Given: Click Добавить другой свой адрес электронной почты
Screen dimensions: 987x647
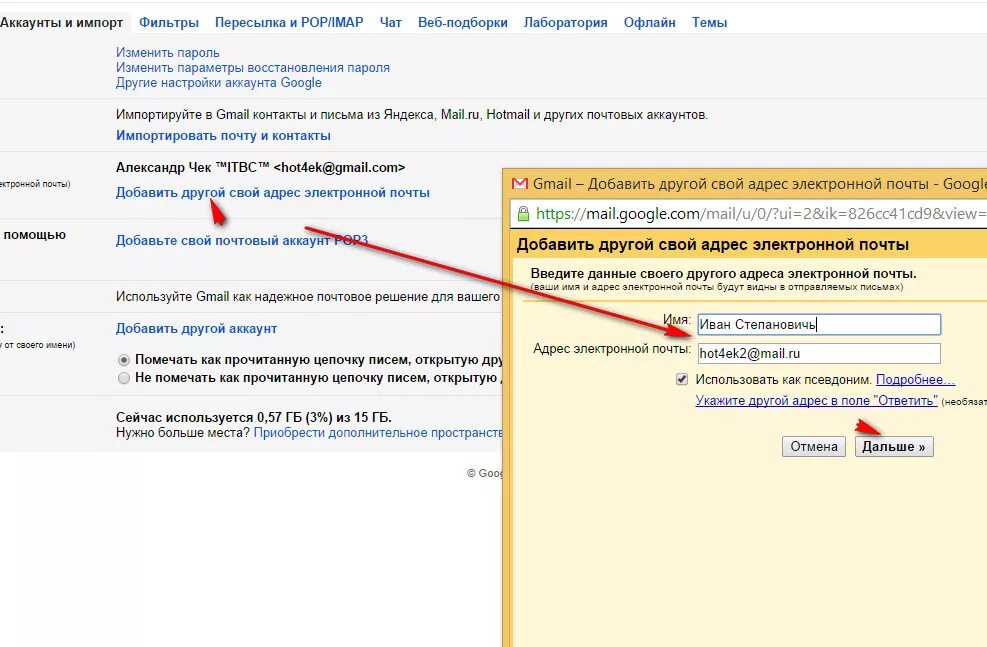Looking at the screenshot, I should click(273, 193).
